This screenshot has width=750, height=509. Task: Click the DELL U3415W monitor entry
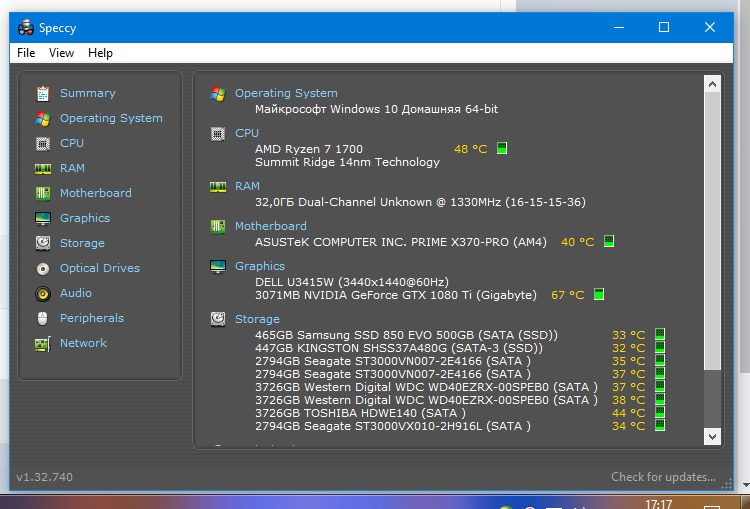click(352, 282)
